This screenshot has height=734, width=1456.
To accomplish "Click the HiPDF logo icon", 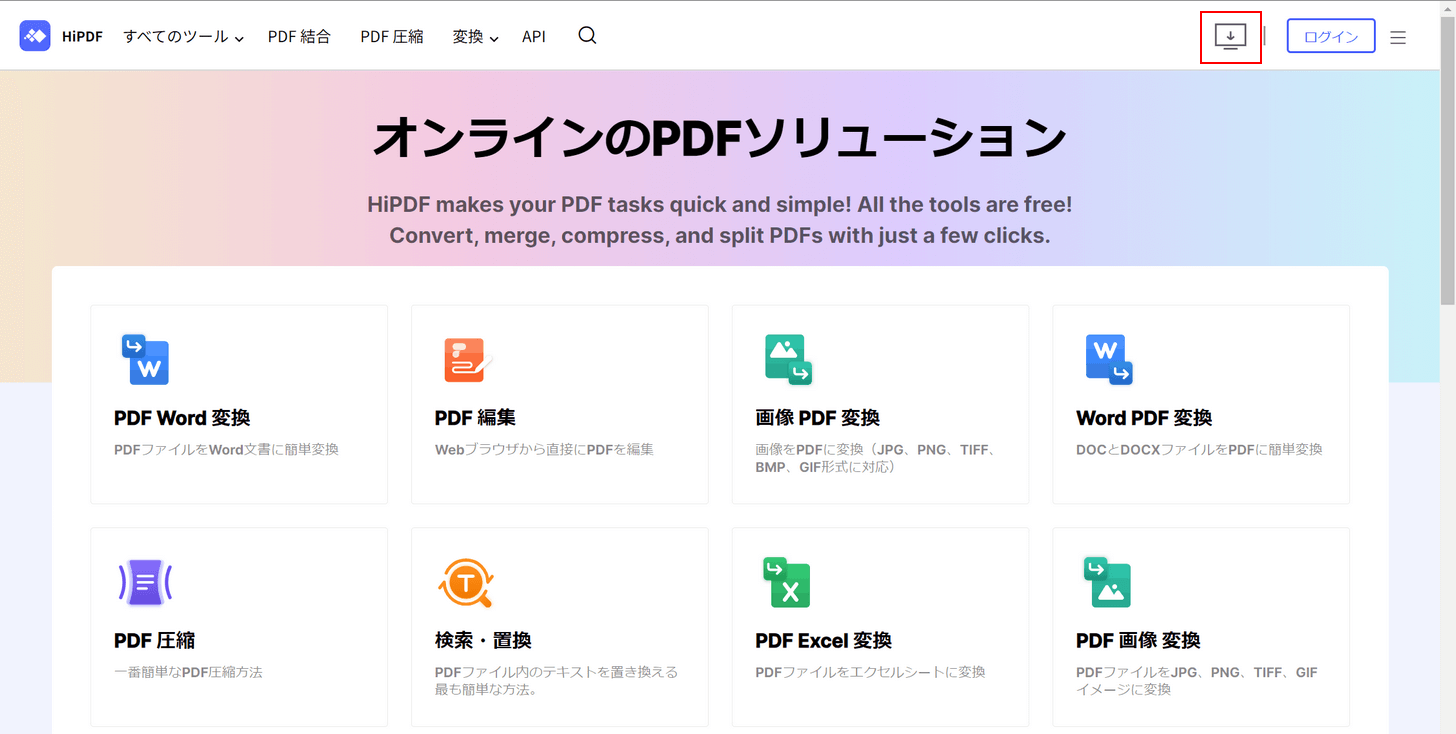I will (x=35, y=36).
